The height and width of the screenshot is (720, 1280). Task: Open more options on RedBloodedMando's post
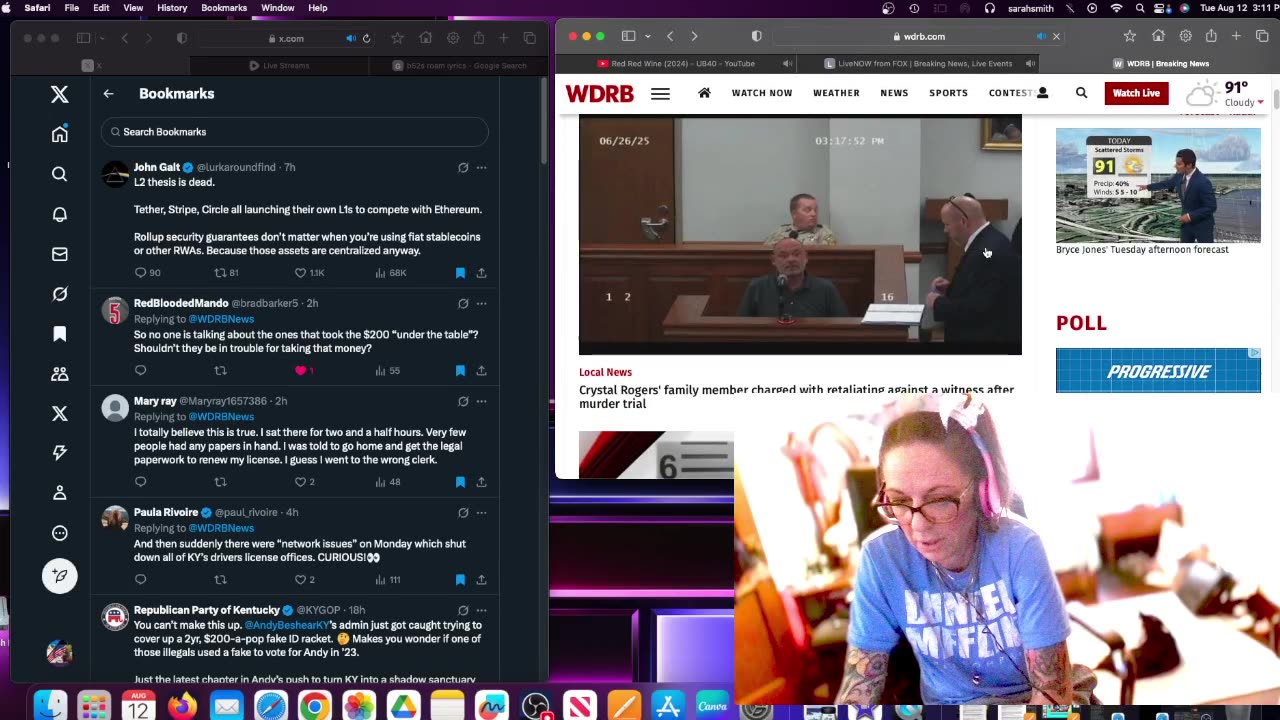(x=481, y=303)
